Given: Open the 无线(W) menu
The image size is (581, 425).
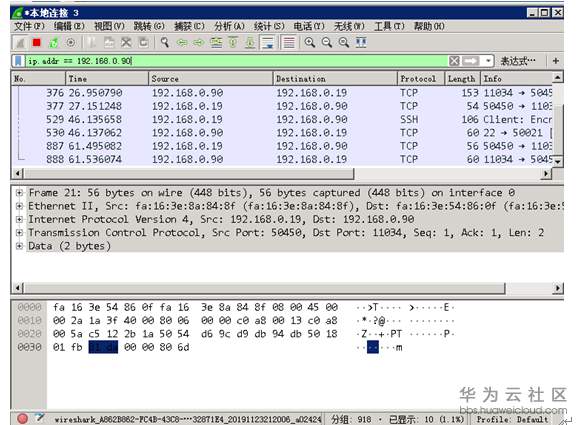Looking at the screenshot, I should click(x=349, y=26).
